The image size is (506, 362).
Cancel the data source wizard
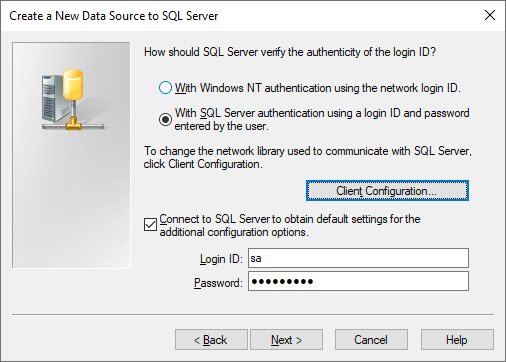[371, 340]
